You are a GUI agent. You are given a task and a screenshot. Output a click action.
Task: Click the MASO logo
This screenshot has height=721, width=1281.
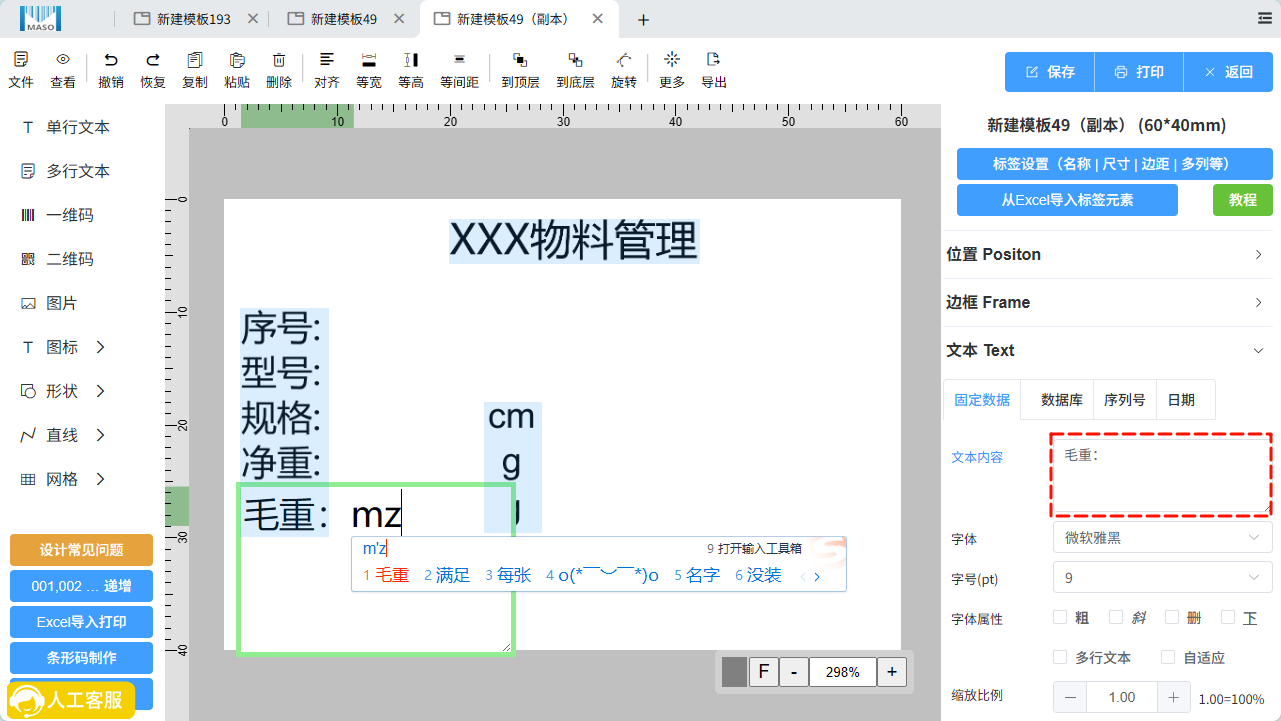[40, 18]
